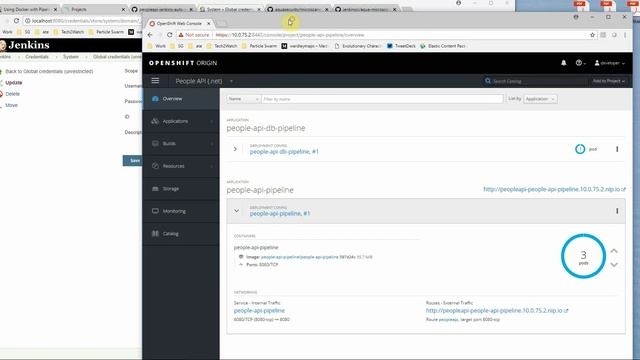Click the Jenkins logo in background window
This screenshot has height=360, width=640.
[x=25, y=45]
